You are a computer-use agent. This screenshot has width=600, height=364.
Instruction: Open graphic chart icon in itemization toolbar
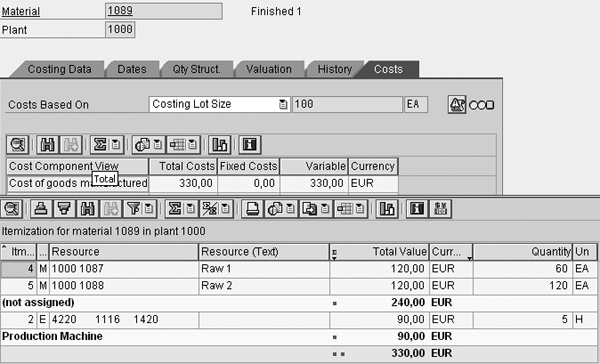coord(386,209)
